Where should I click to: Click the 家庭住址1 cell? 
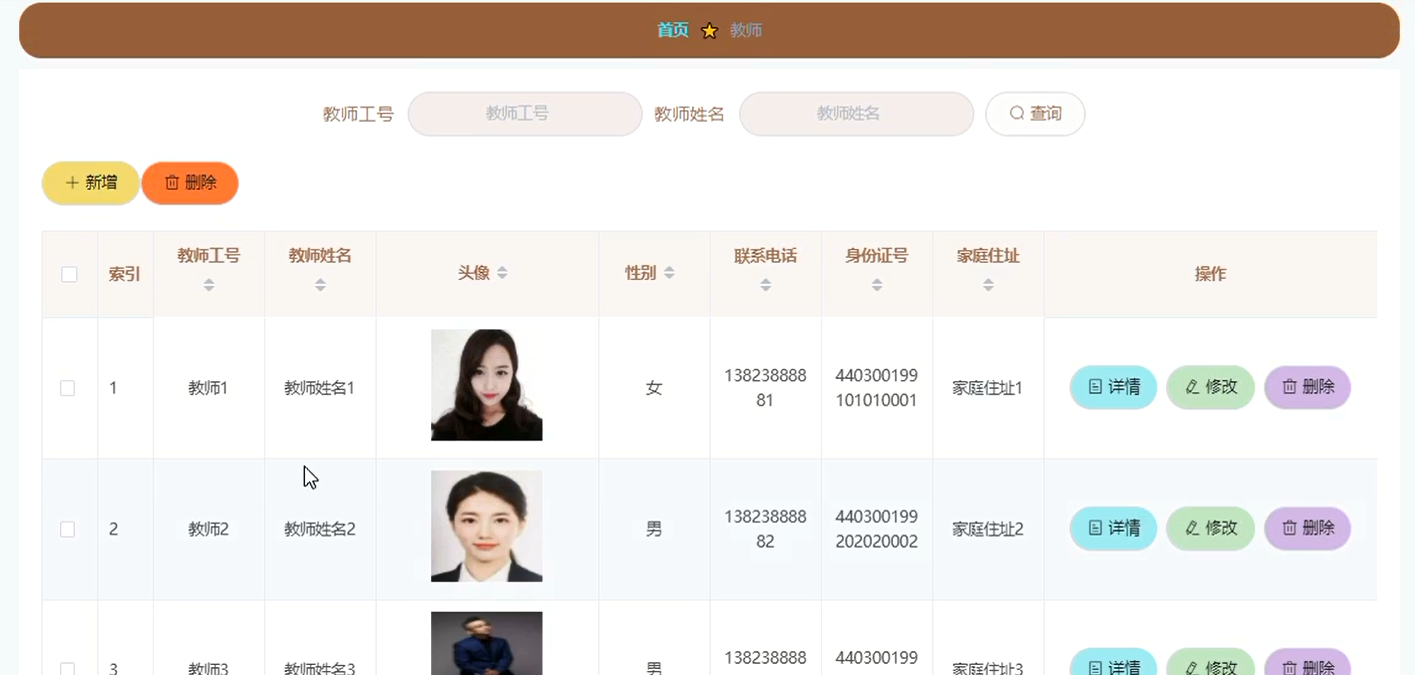coord(988,388)
